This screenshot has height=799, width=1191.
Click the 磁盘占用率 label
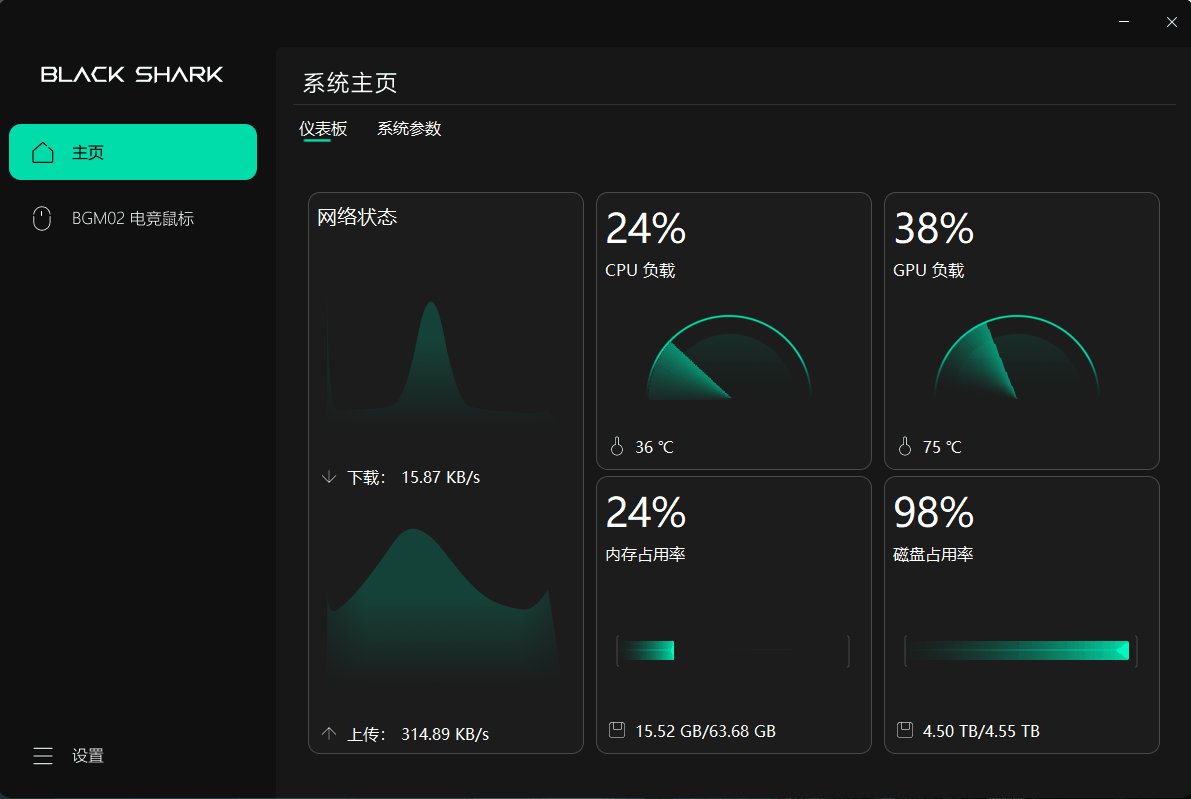tap(934, 554)
